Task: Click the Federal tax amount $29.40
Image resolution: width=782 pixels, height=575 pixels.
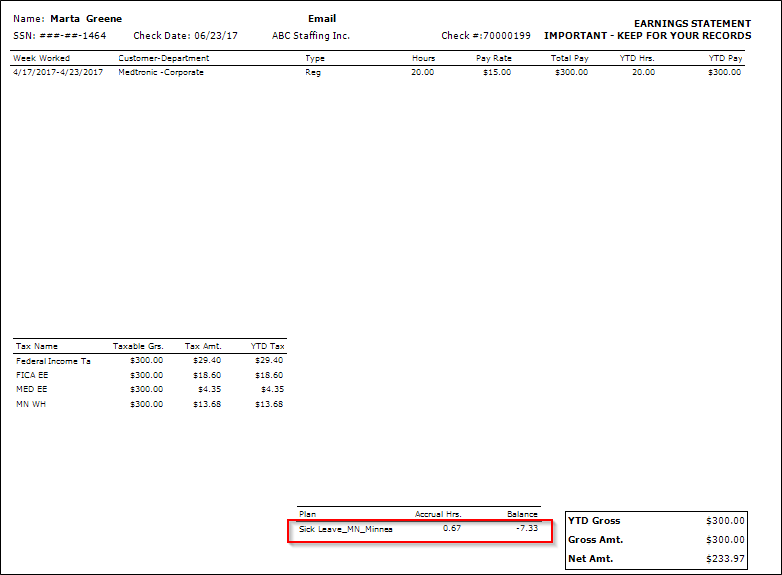Action: (x=207, y=360)
